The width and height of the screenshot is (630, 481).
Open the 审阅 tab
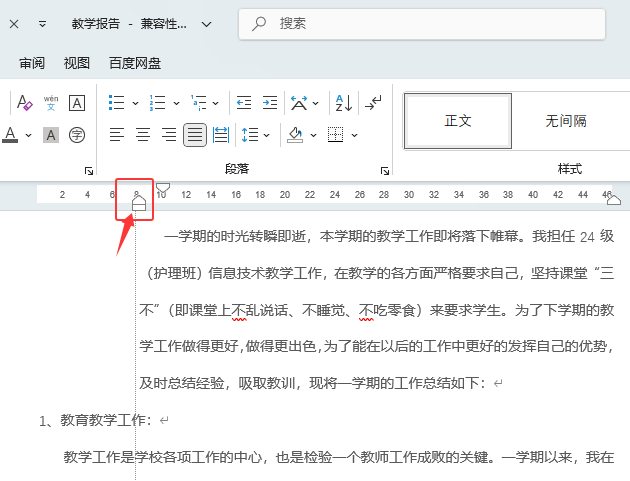point(32,63)
